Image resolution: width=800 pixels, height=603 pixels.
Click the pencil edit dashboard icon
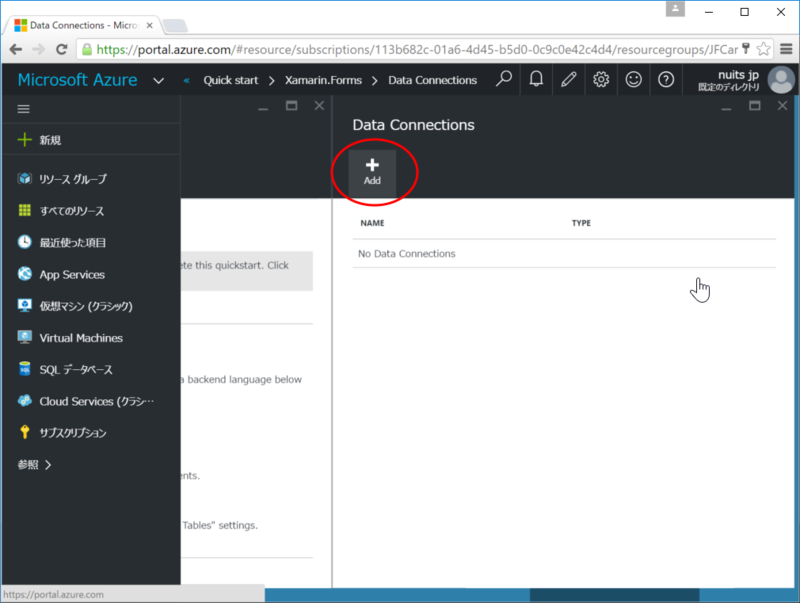[568, 80]
